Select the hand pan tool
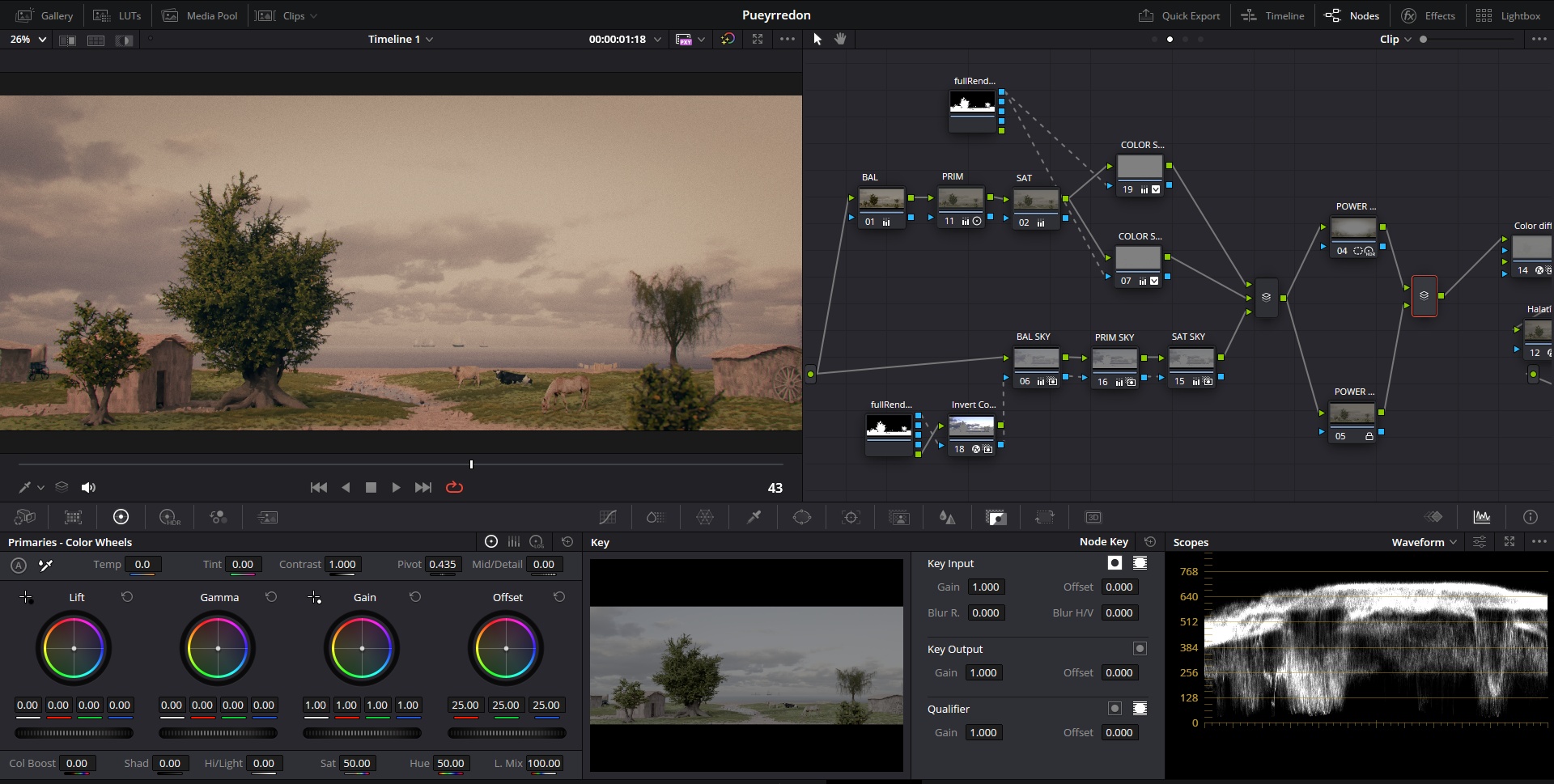The image size is (1554, 784). 840,39
